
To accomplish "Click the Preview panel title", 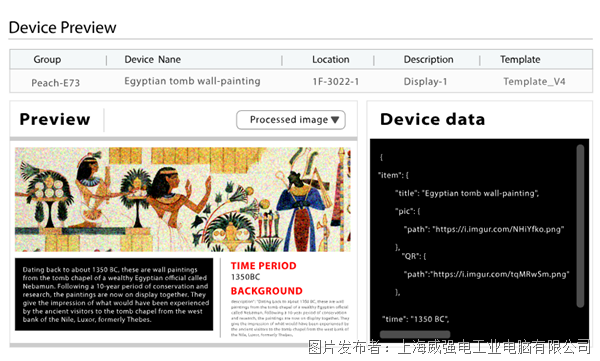I will point(55,119).
